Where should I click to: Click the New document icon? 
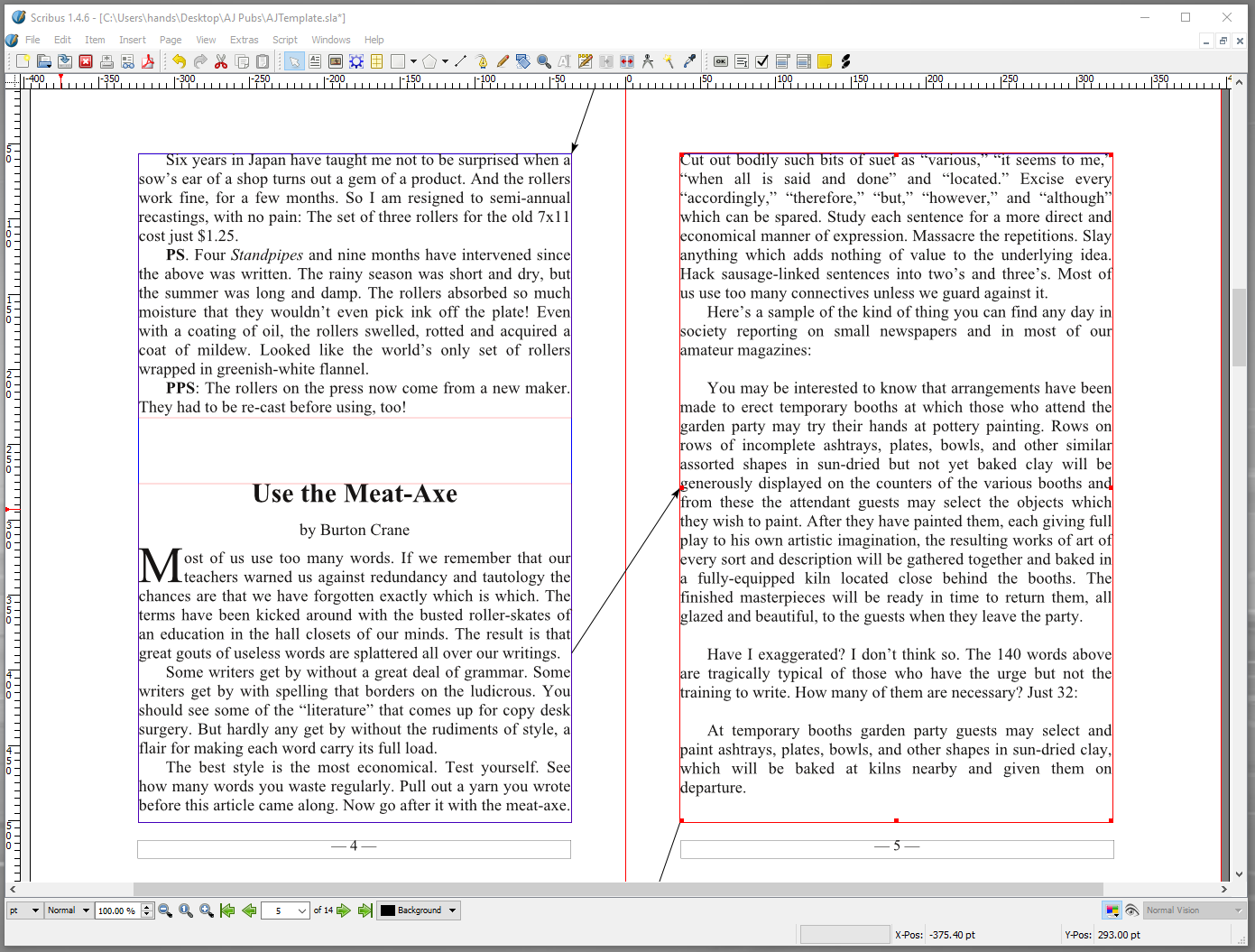pos(23,61)
